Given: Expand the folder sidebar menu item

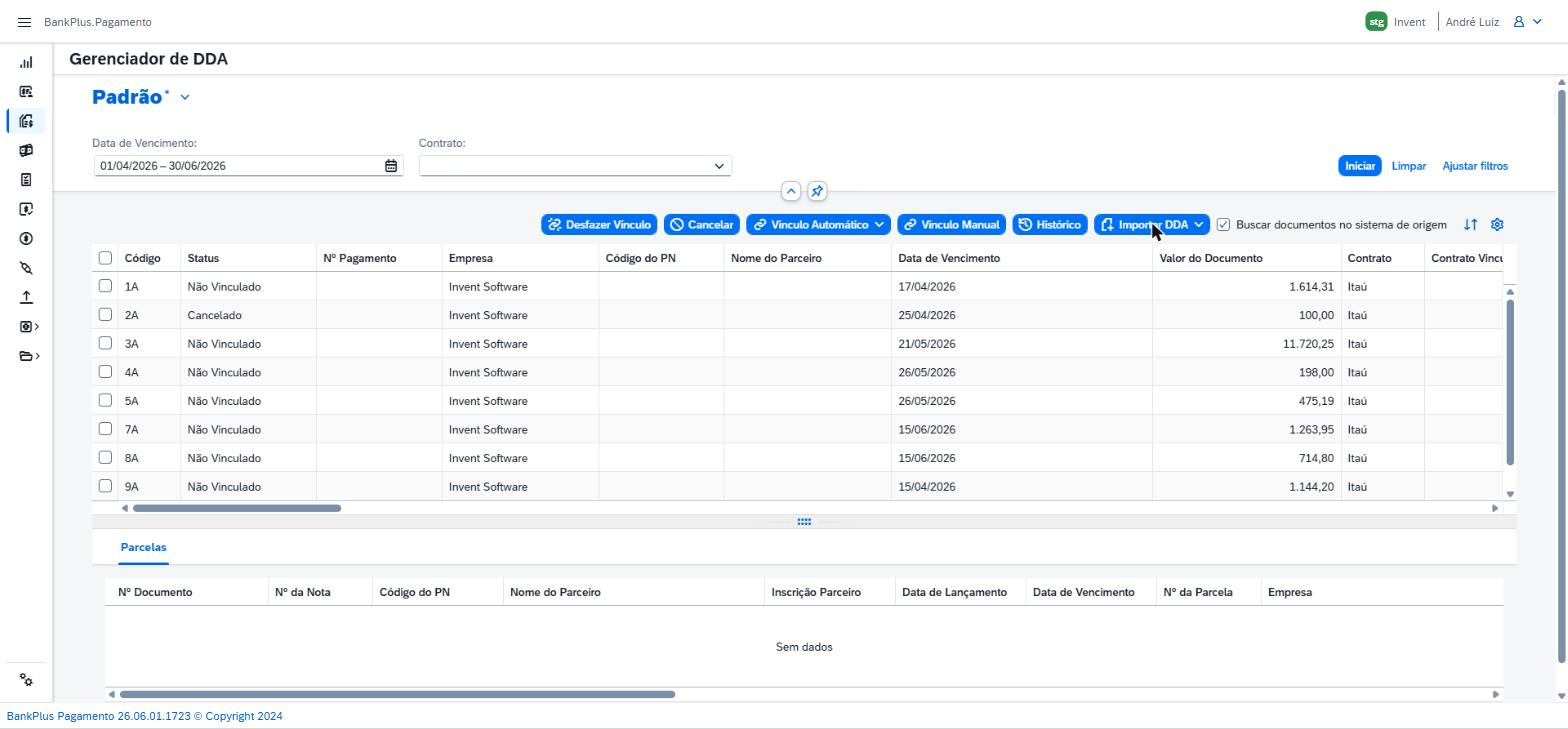Looking at the screenshot, I should coord(29,356).
